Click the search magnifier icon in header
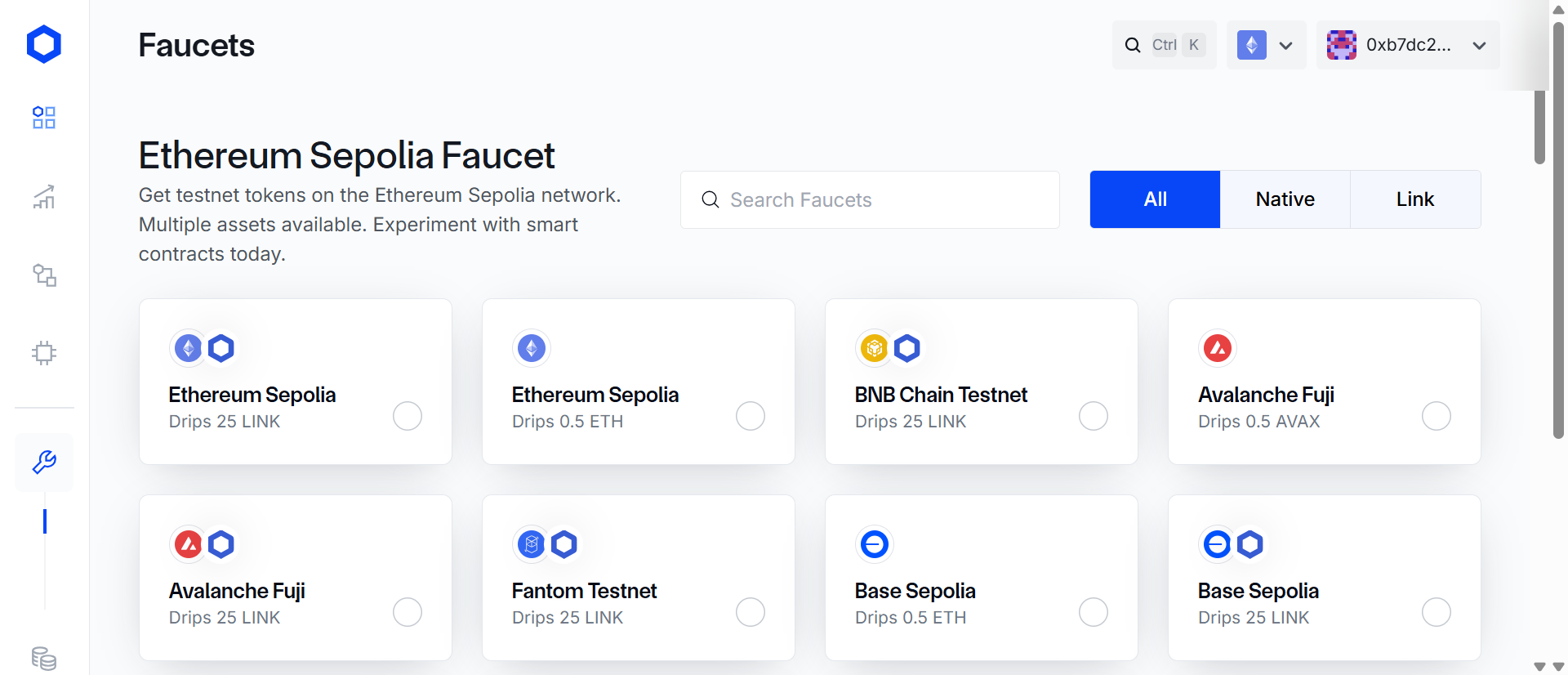 tap(1133, 45)
